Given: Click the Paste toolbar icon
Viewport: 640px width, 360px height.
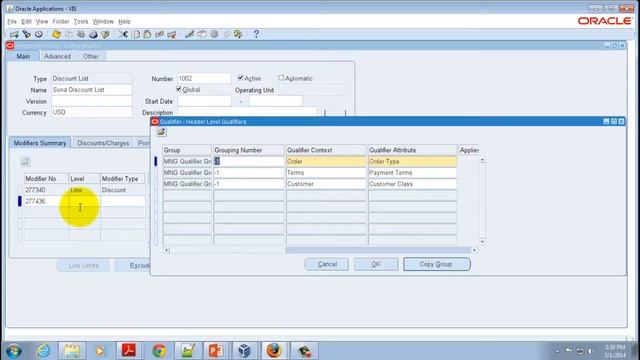Looking at the screenshot, I should tap(147, 34).
